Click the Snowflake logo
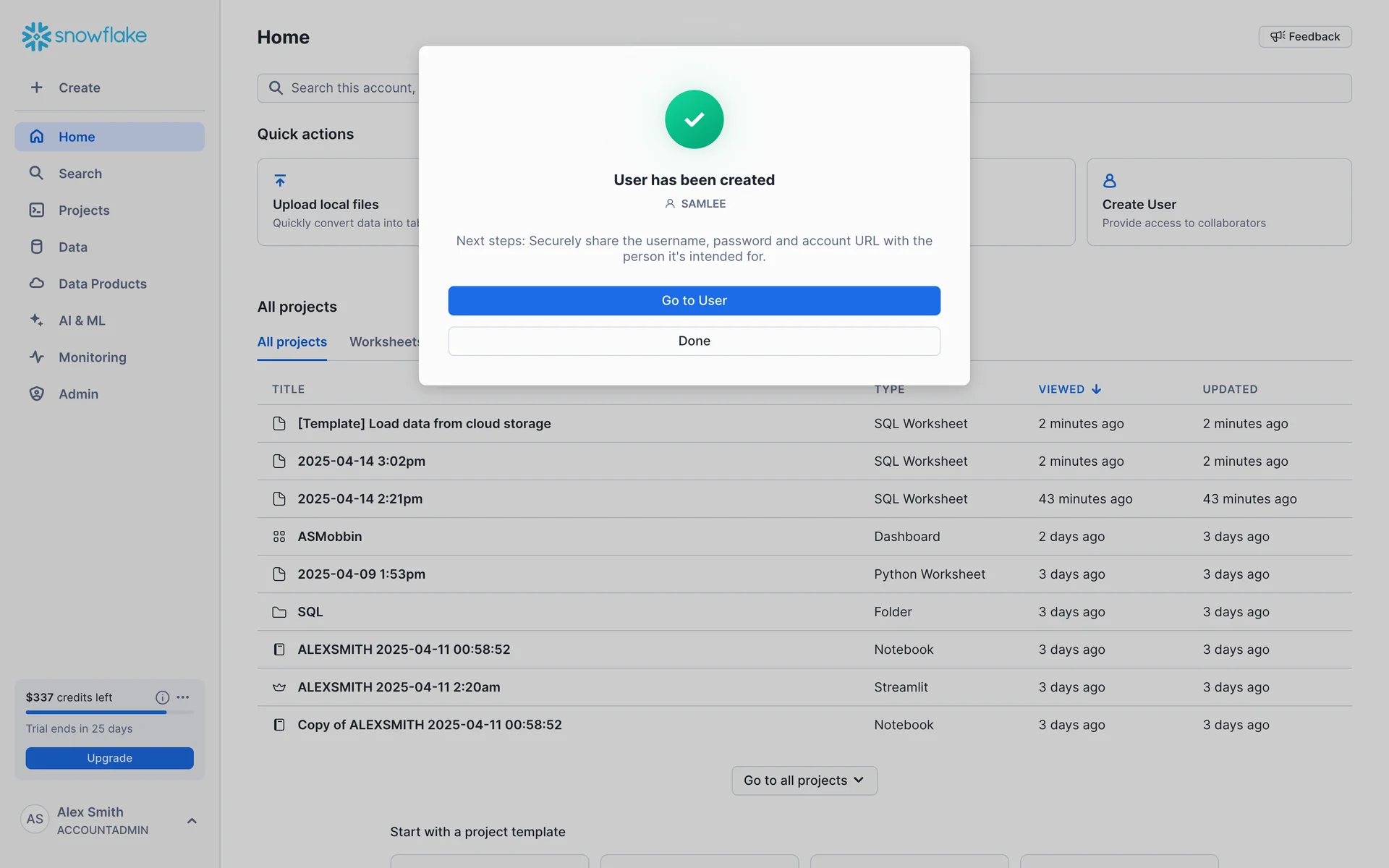 [x=84, y=35]
